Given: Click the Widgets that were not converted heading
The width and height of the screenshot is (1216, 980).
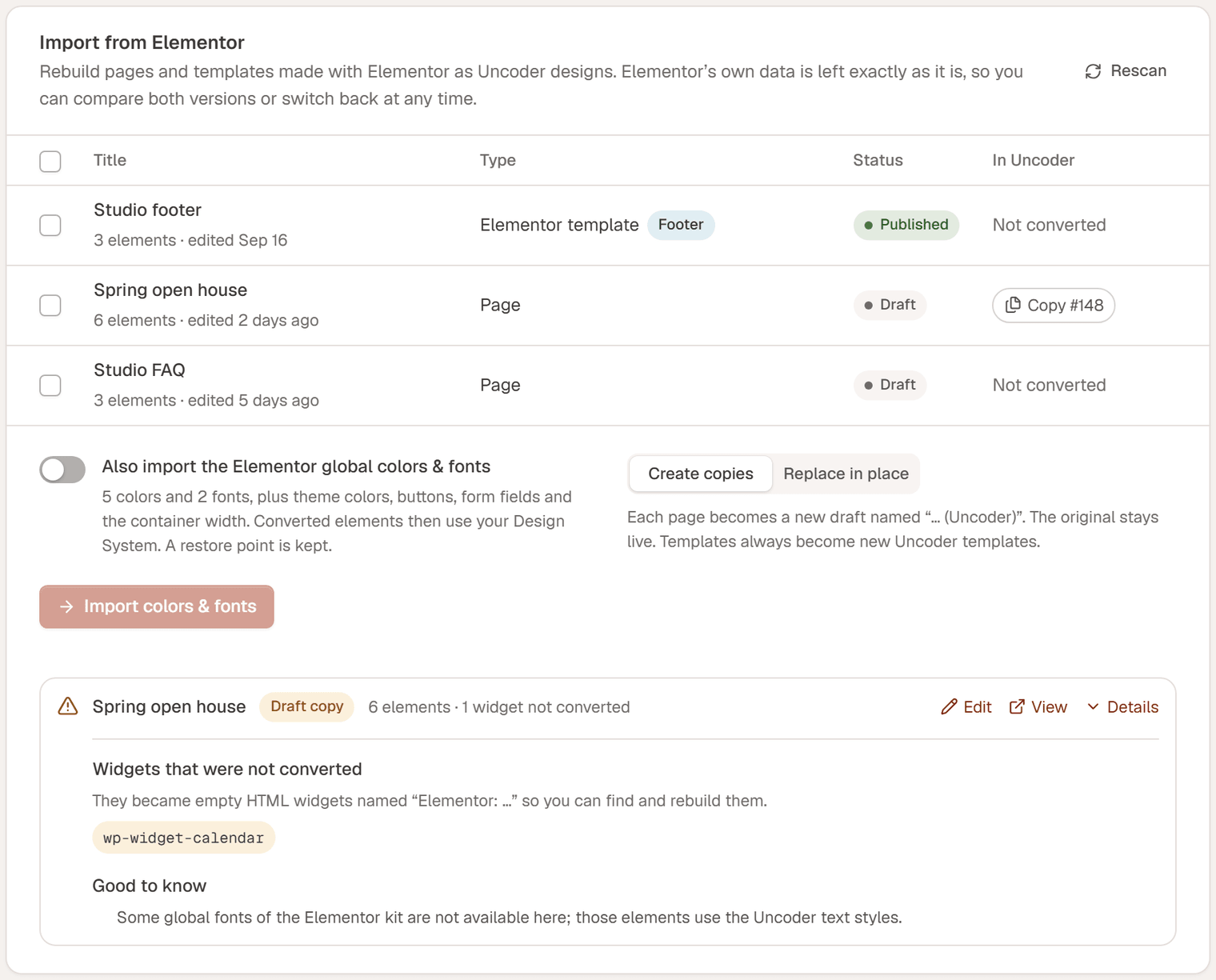Looking at the screenshot, I should 227,769.
